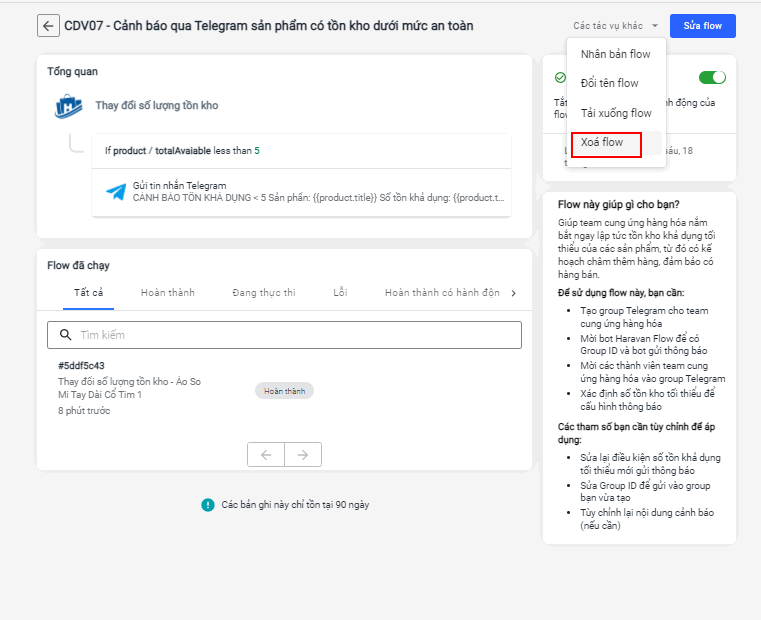Click the Flow đã chạy heading

click(x=78, y=266)
